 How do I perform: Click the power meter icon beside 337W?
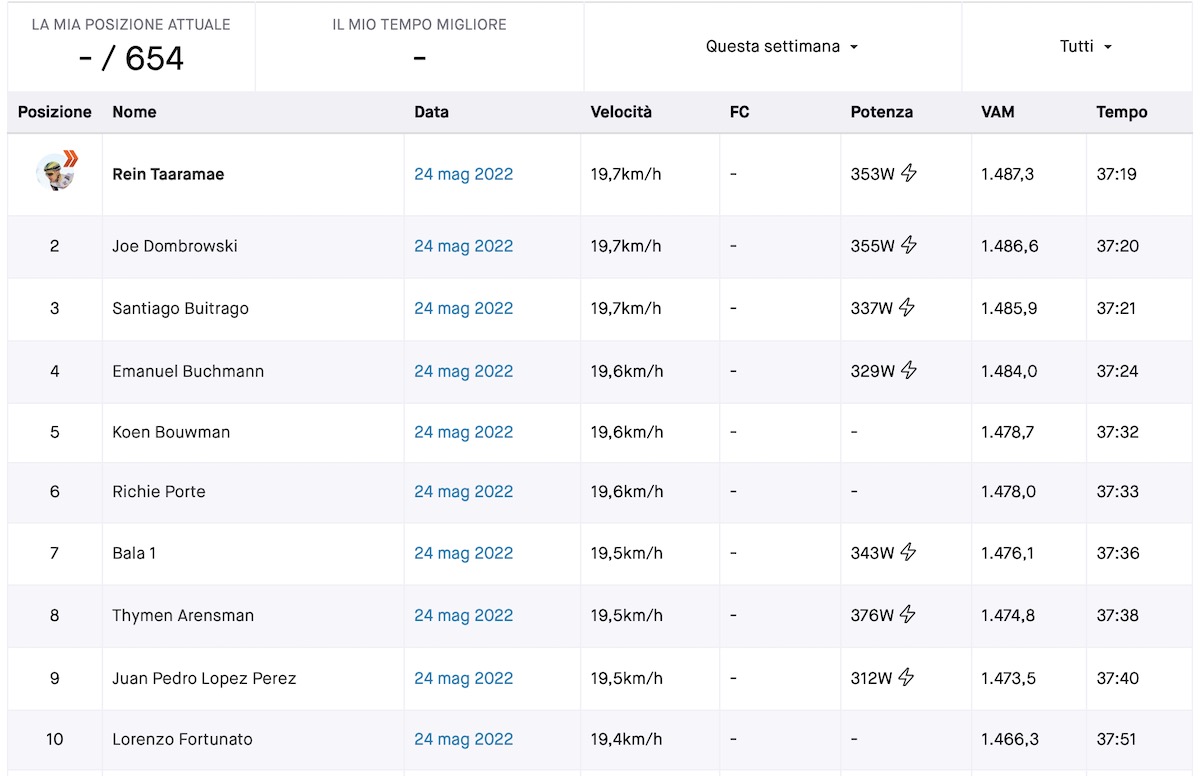pyautogui.click(x=906, y=308)
